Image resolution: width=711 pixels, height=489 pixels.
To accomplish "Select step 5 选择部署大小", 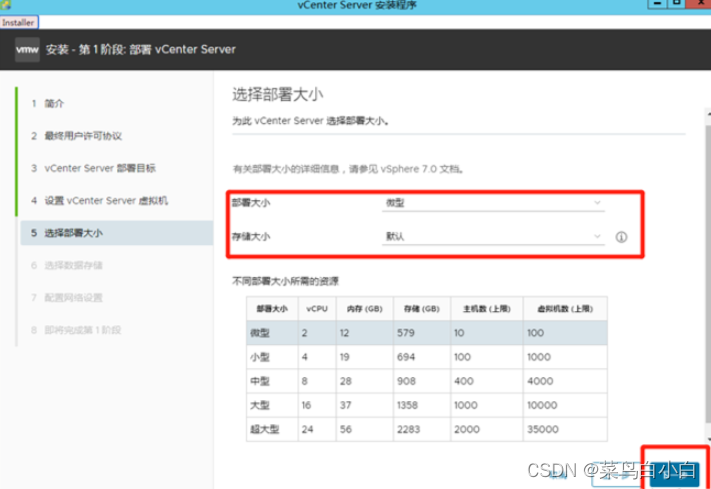I will 117,233.
